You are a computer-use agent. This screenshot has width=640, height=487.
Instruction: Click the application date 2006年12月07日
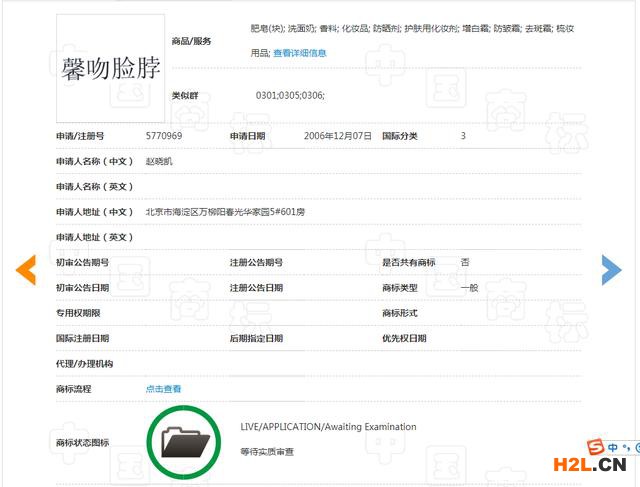tap(337, 135)
